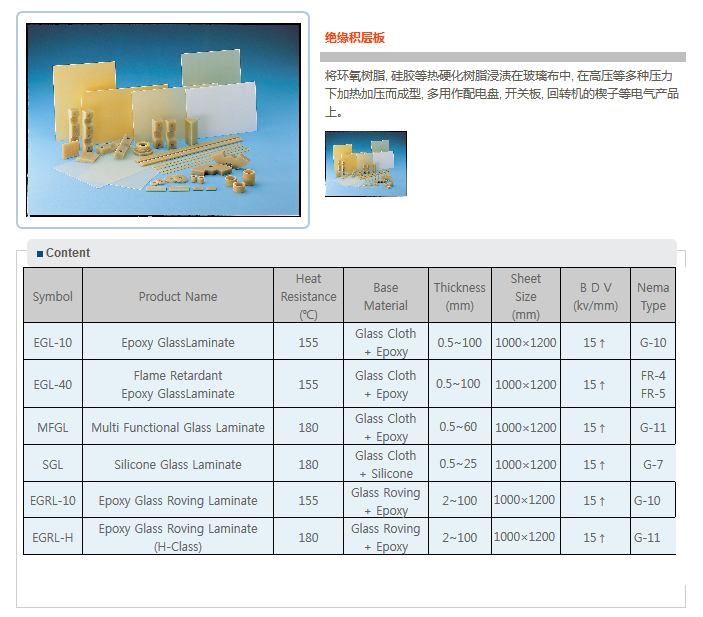The width and height of the screenshot is (703, 617).
Task: Click the Nema Type column header
Action: point(653,296)
